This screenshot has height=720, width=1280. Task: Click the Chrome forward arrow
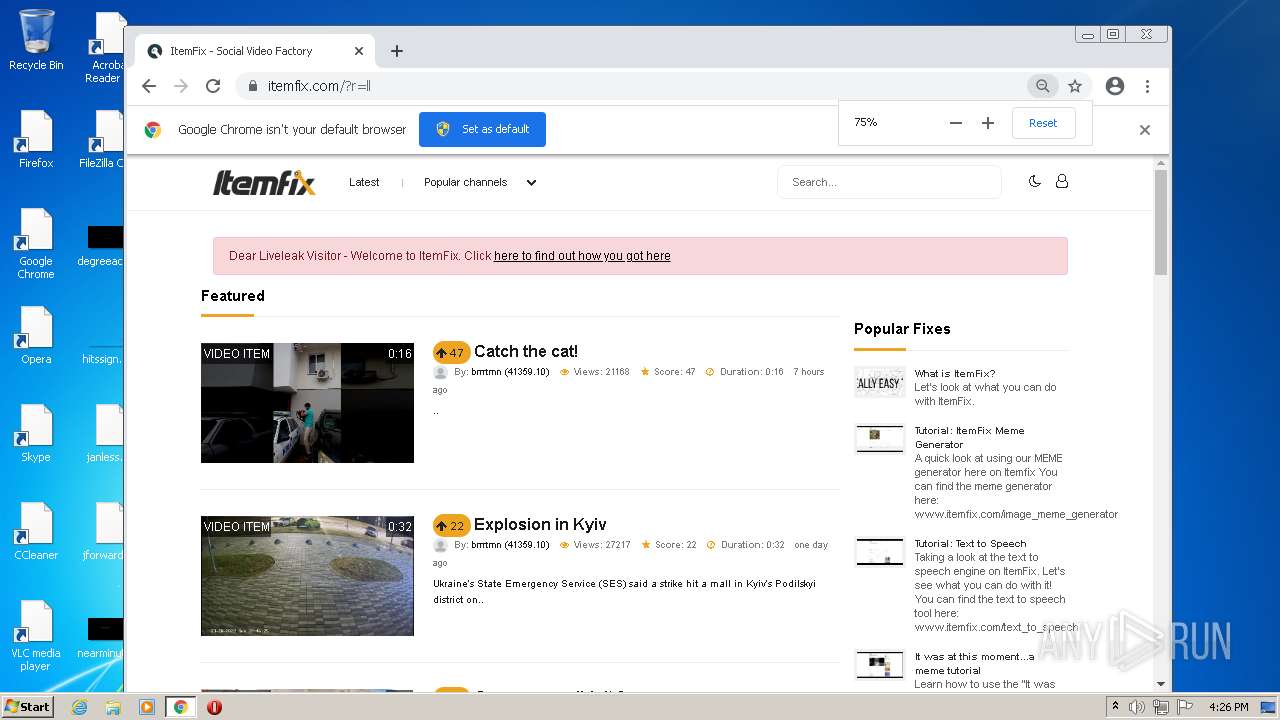181,86
